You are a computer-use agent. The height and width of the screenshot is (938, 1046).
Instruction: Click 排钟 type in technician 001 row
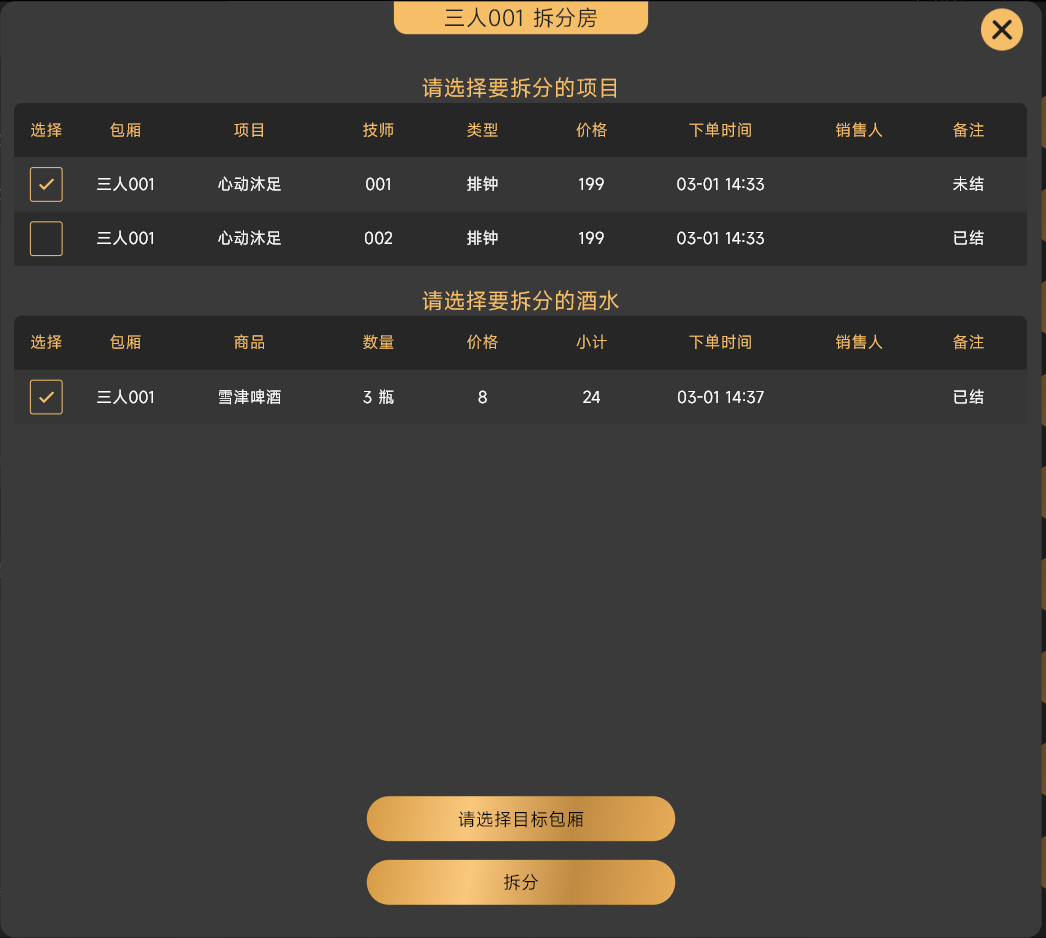click(482, 184)
